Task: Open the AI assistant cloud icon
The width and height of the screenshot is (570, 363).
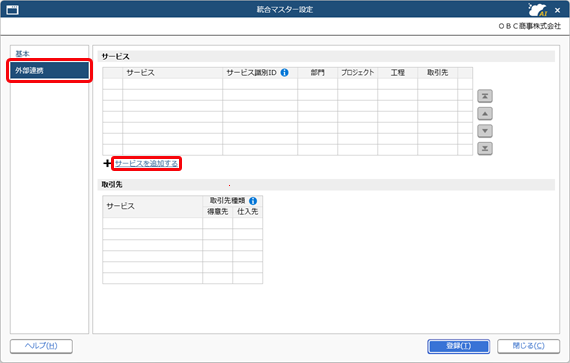Action: click(x=538, y=10)
